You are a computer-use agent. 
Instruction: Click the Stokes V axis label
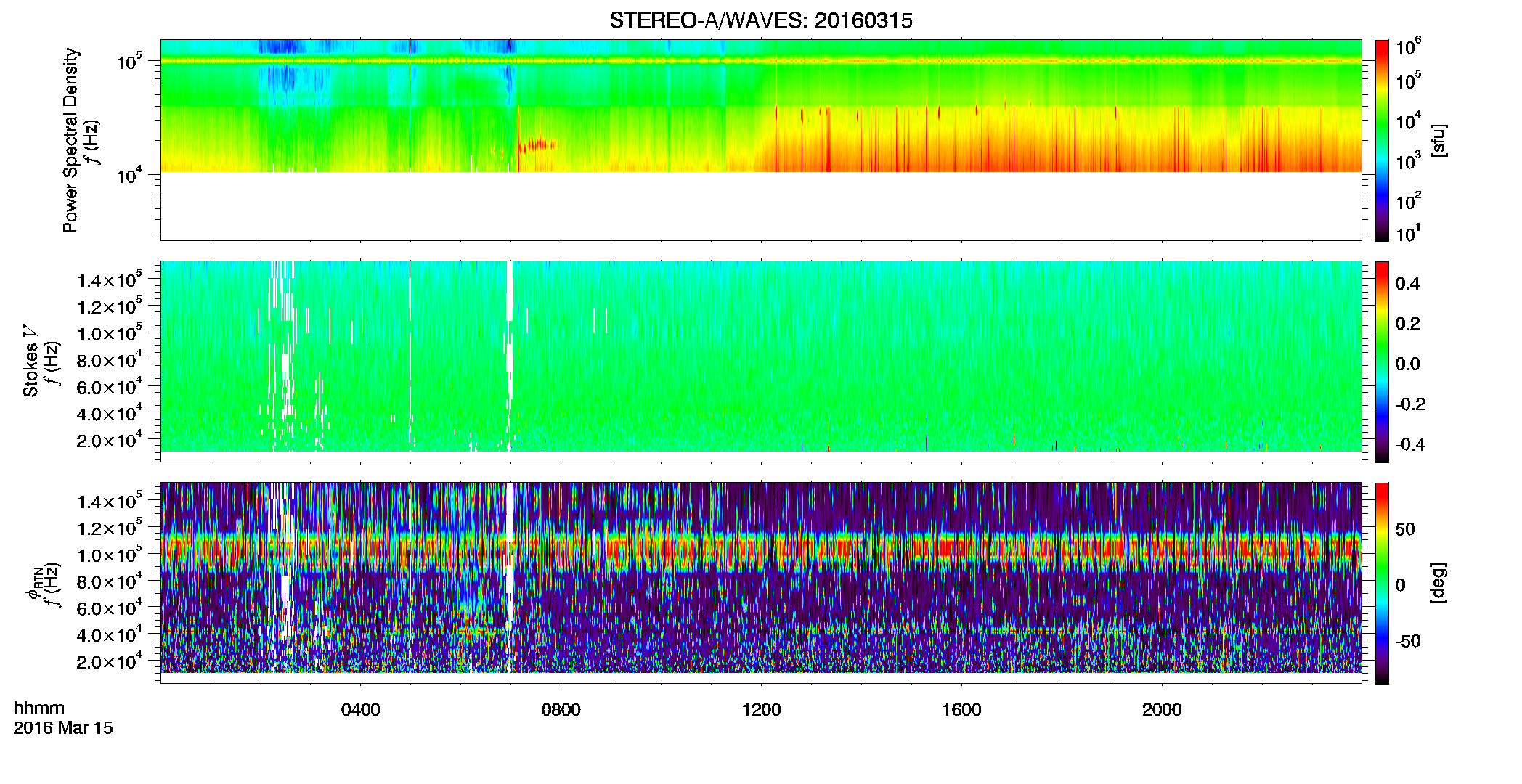(30, 361)
